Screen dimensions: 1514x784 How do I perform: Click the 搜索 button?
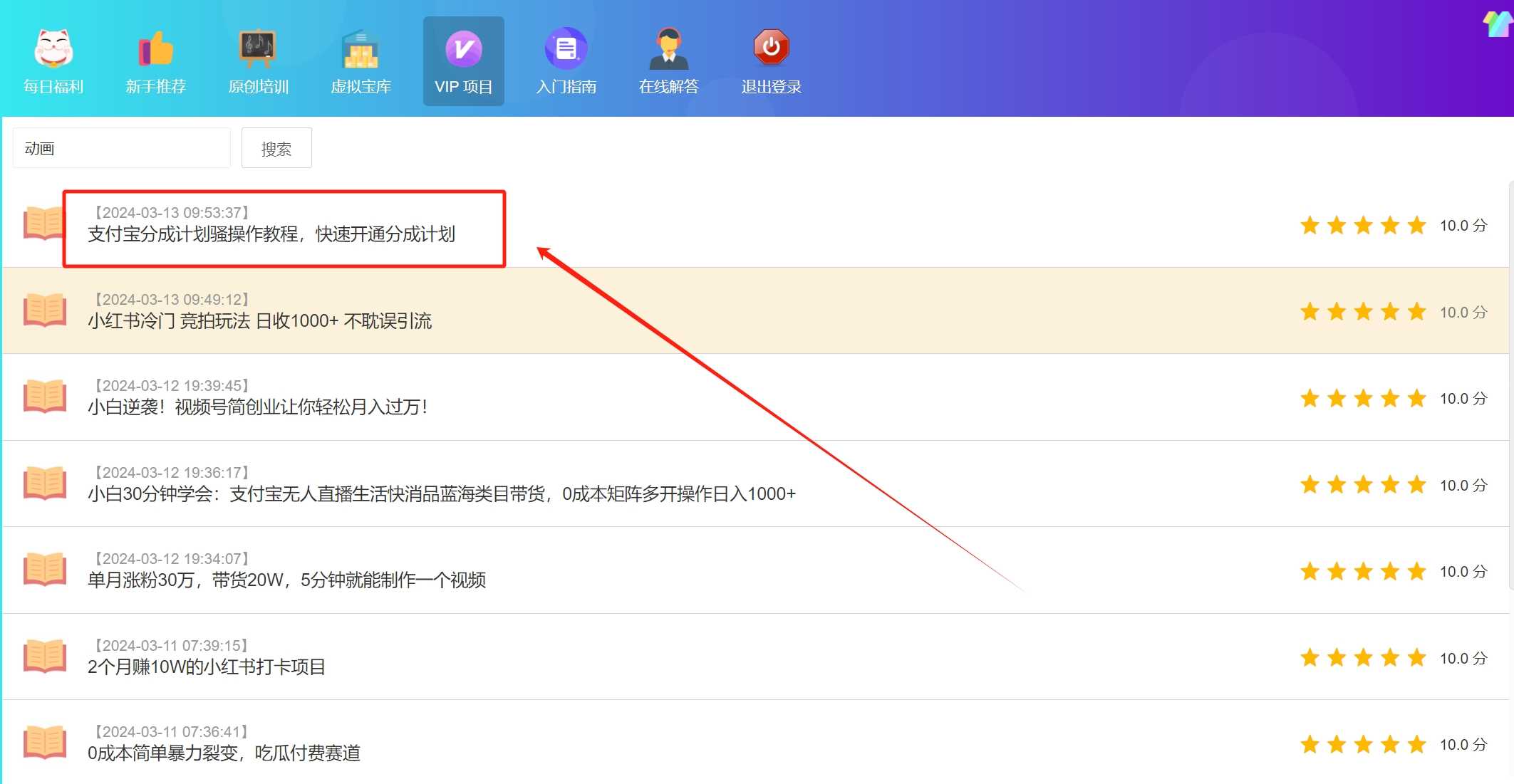pos(276,148)
